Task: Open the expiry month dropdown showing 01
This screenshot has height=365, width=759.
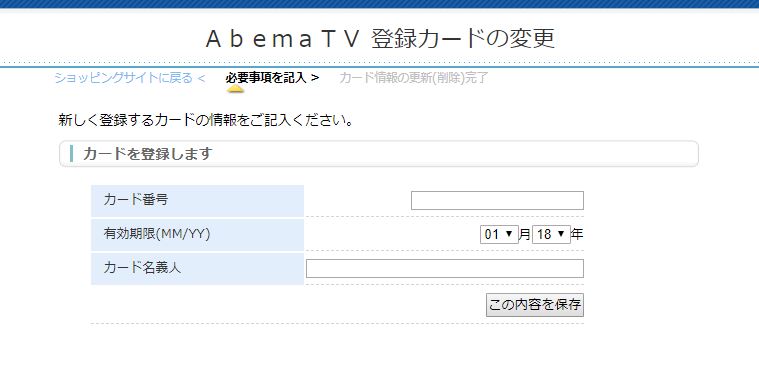Action: point(499,234)
